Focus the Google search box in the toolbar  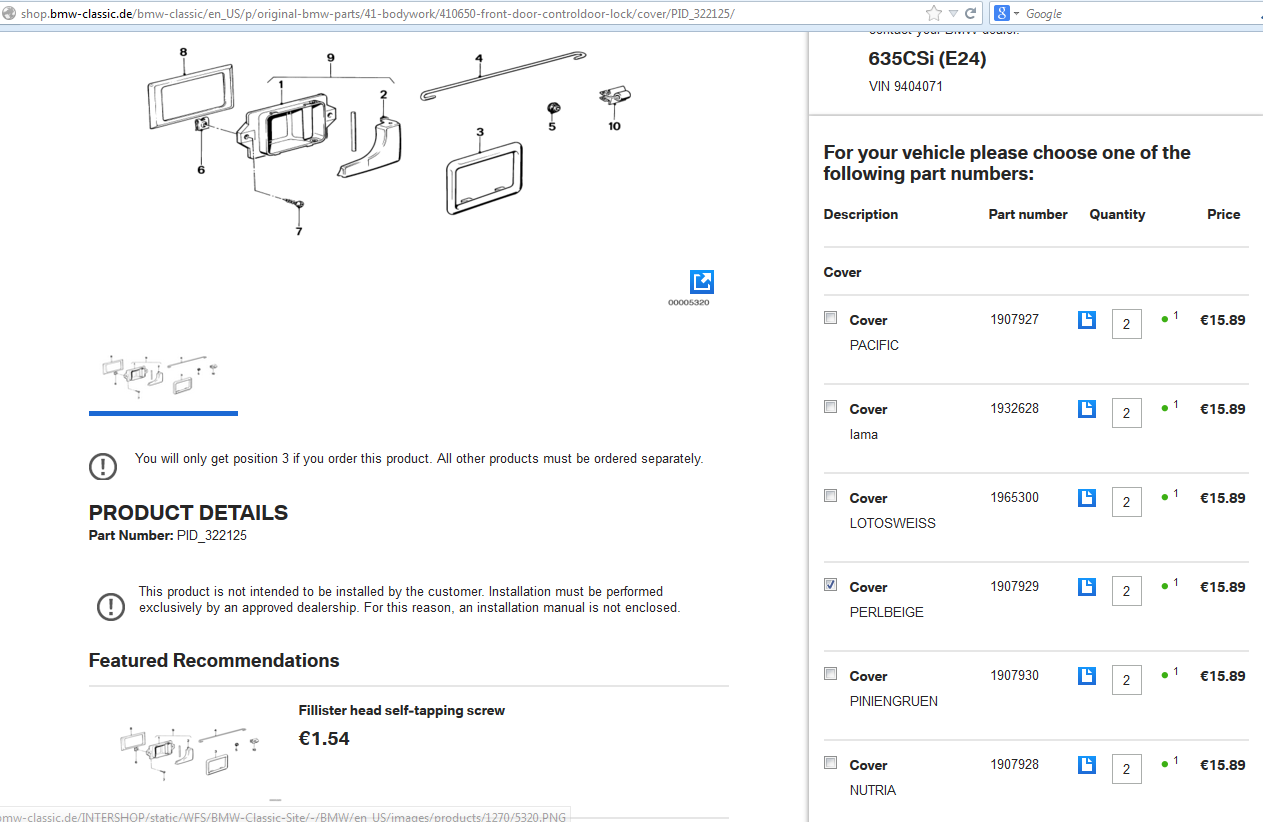1130,14
